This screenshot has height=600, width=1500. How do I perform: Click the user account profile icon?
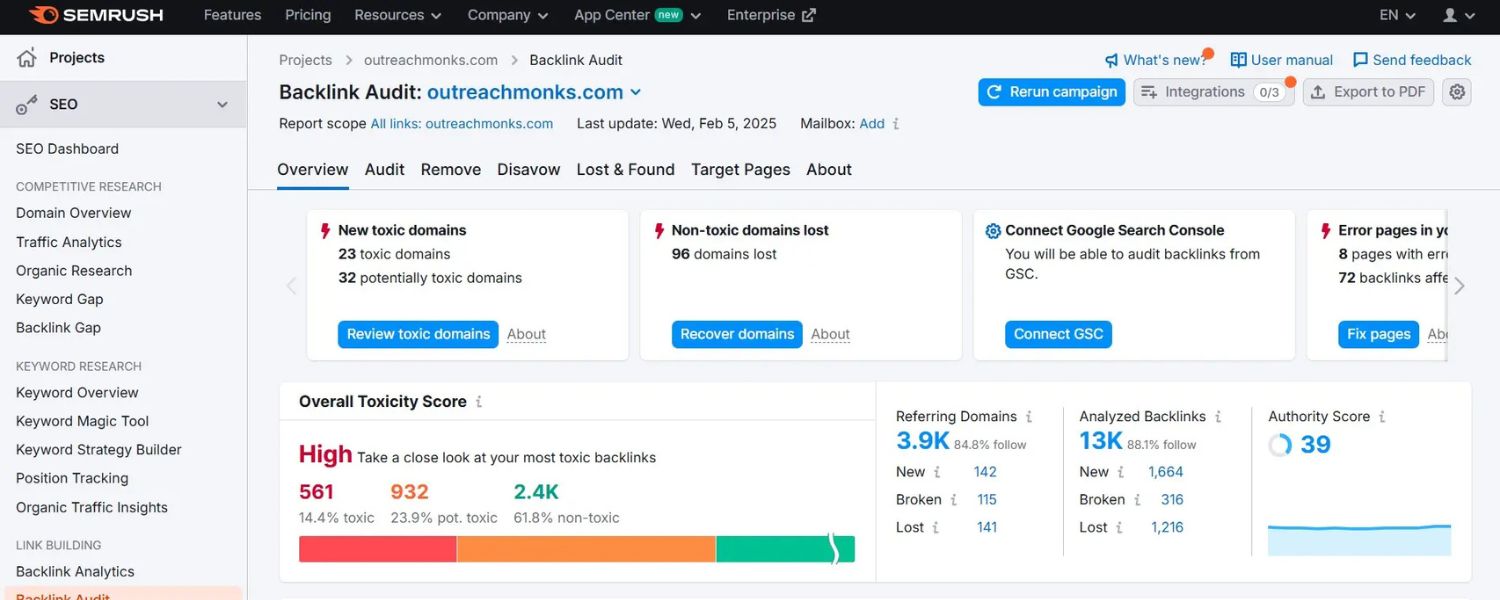tap(1450, 15)
